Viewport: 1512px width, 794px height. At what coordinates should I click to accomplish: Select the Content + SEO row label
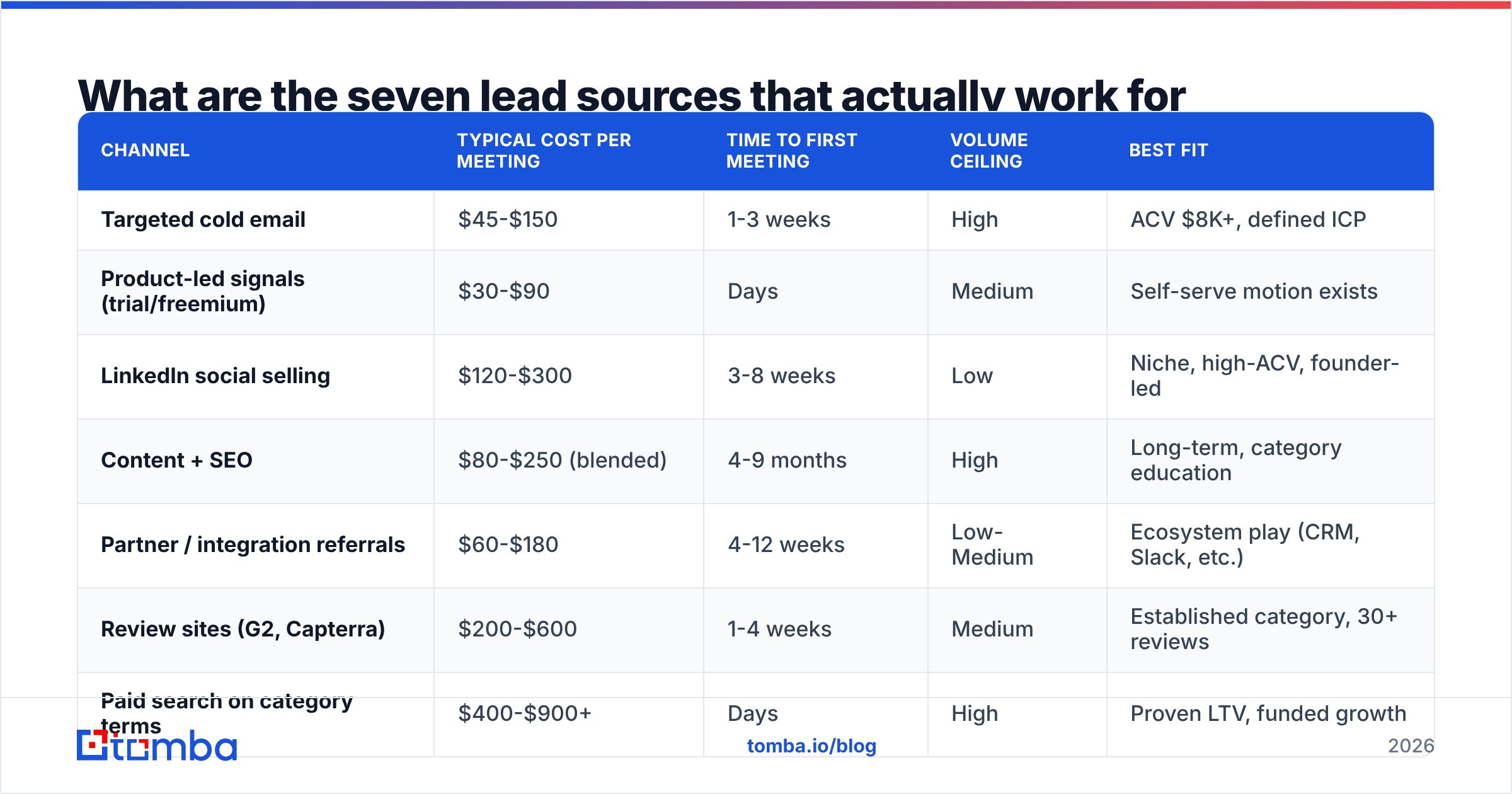(176, 461)
